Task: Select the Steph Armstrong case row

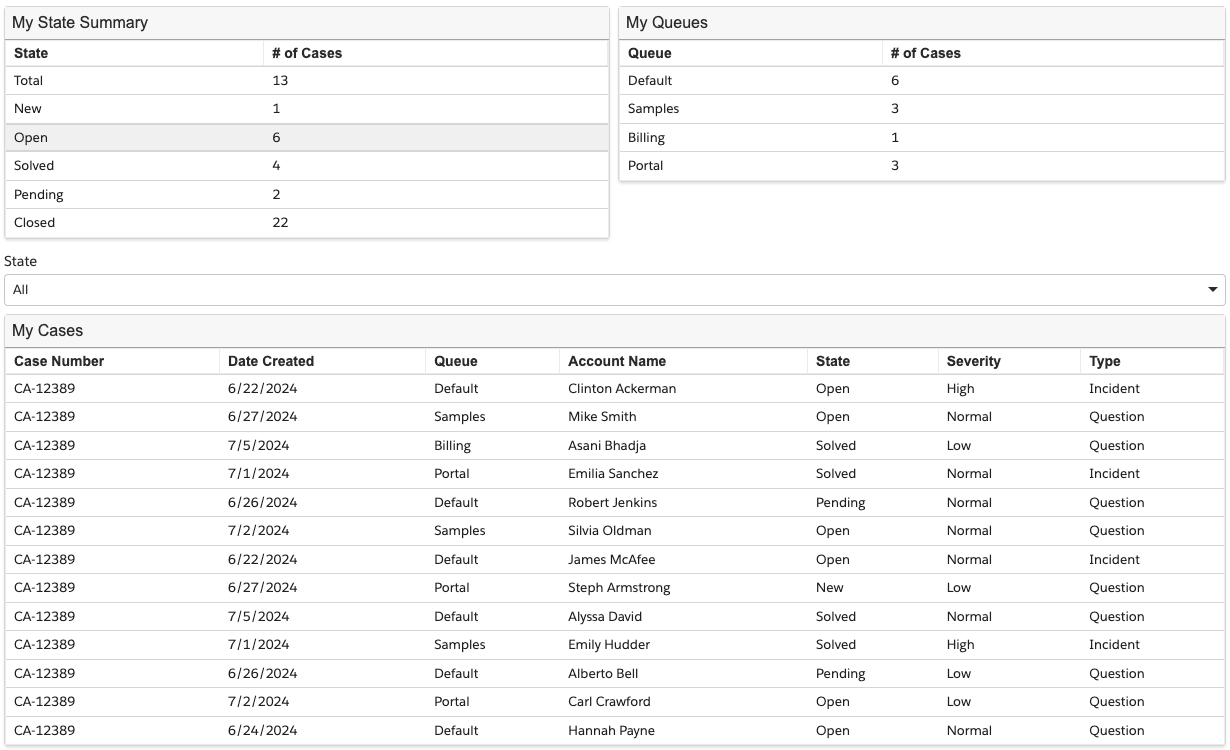Action: (614, 588)
